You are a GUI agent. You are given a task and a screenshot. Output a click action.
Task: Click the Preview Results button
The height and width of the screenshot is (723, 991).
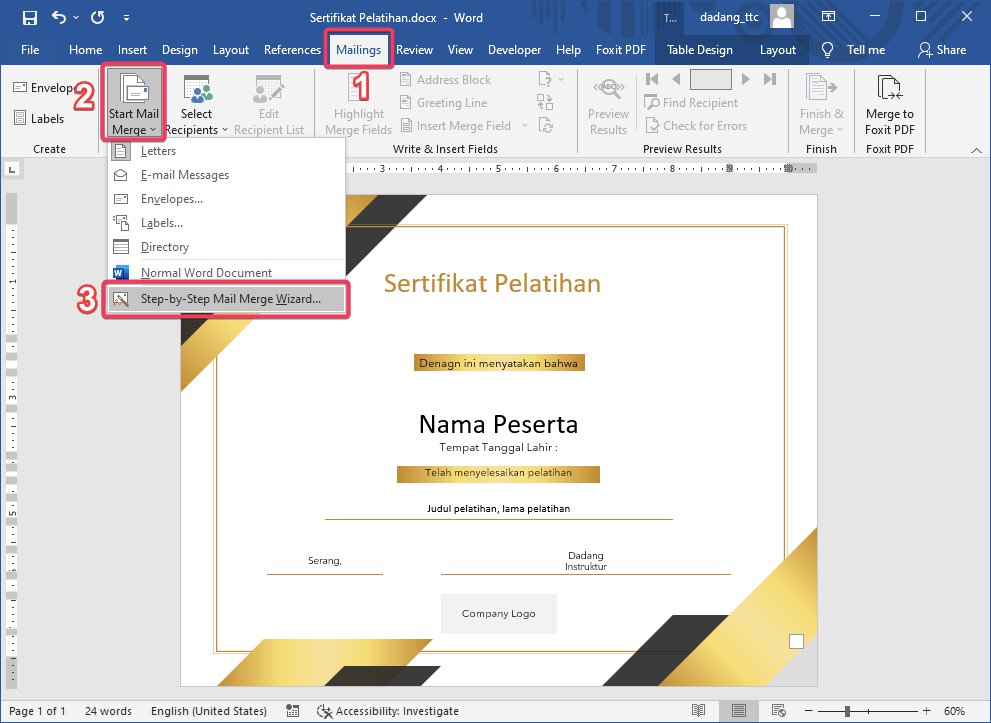tap(608, 102)
